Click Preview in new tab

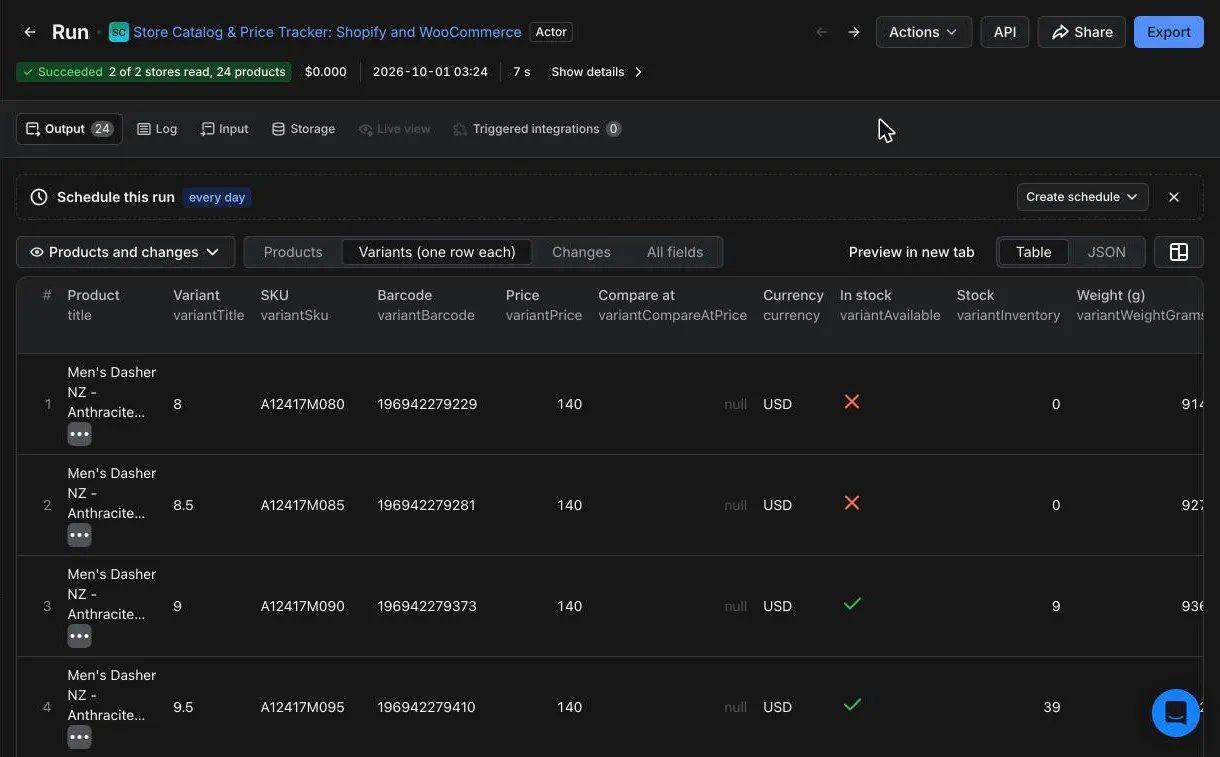[911, 252]
